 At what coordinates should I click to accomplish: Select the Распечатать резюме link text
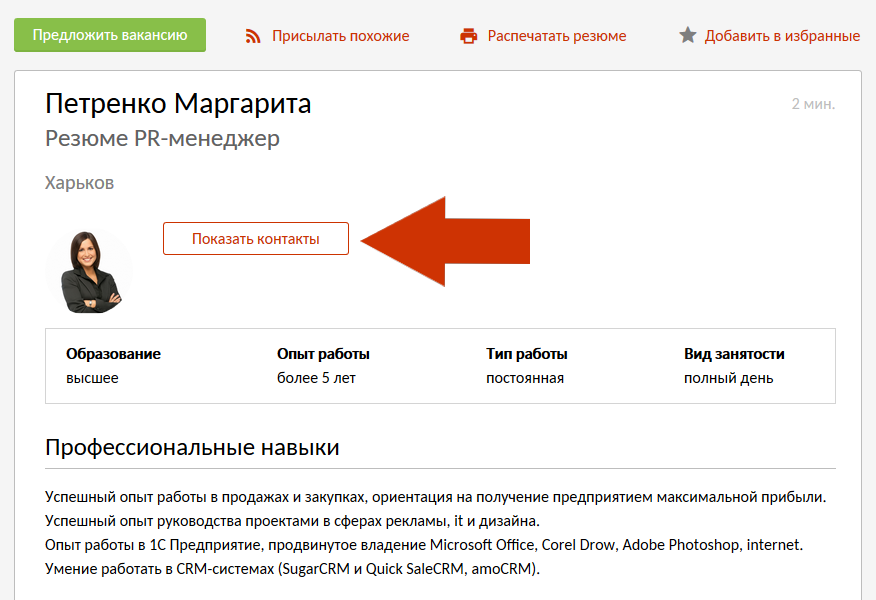[556, 36]
